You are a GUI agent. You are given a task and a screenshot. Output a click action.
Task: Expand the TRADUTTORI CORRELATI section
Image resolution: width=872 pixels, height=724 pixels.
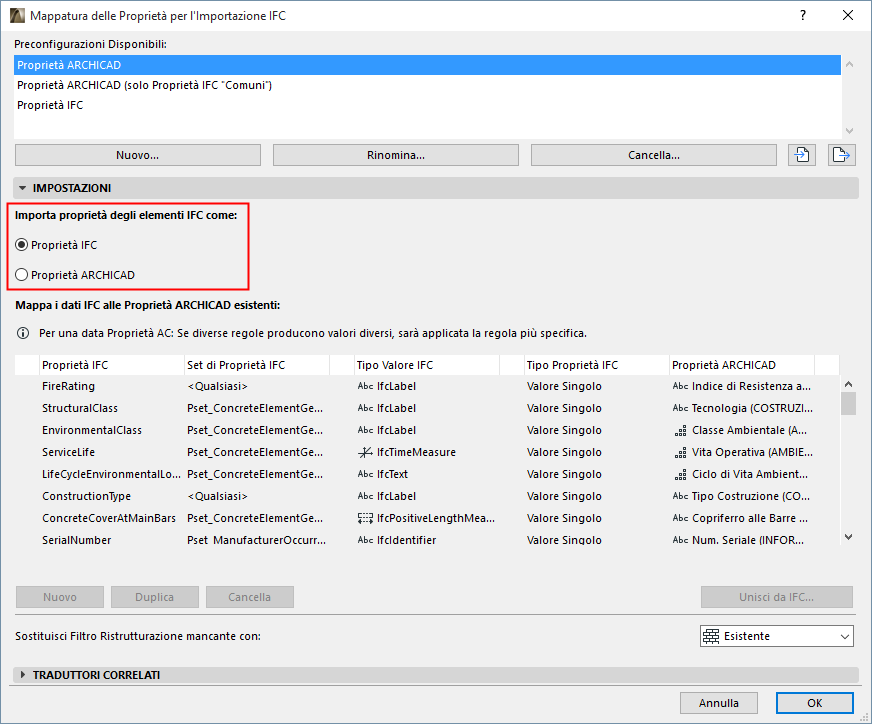23,675
